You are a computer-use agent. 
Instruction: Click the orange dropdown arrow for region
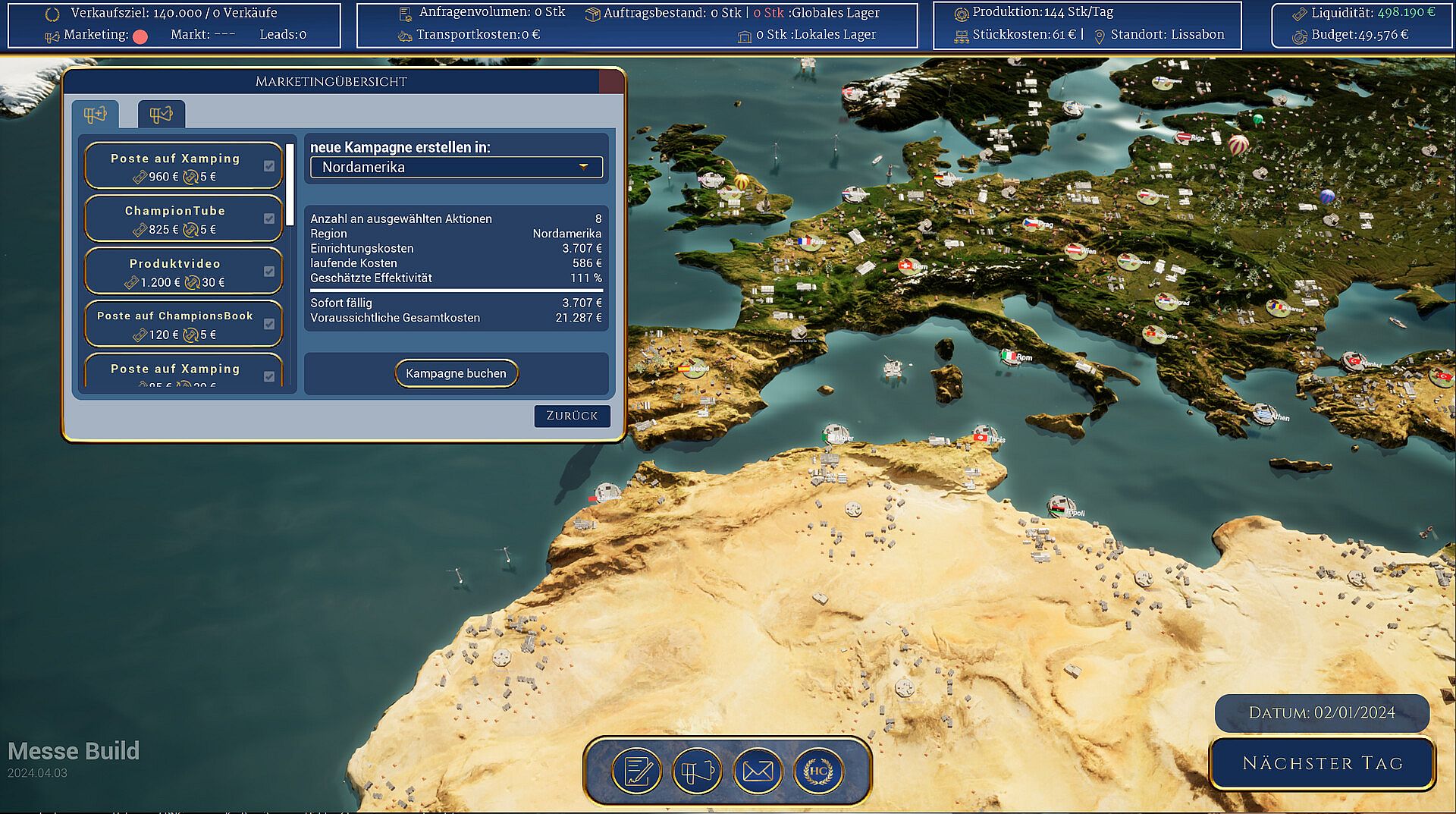[x=584, y=167]
